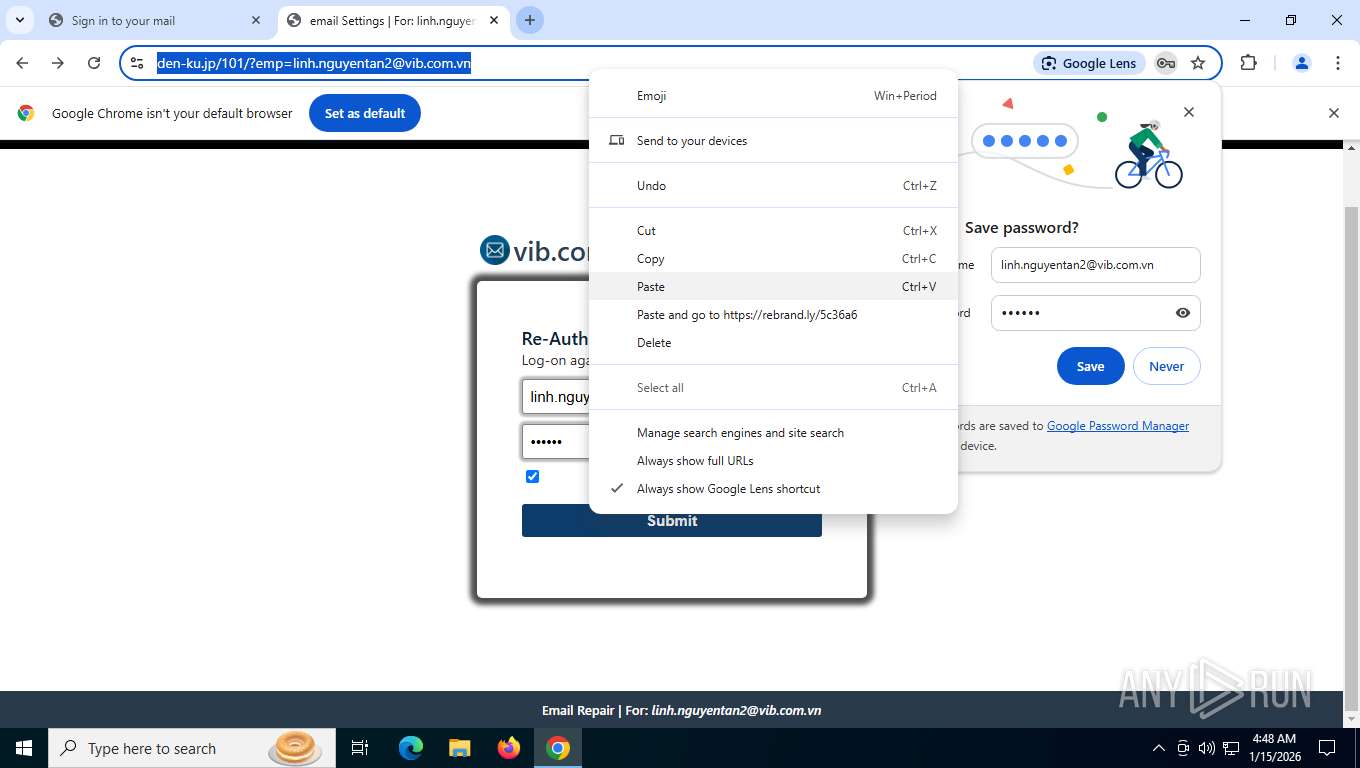Click the taskbar search box
The width and height of the screenshot is (1360, 768).
click(192, 748)
